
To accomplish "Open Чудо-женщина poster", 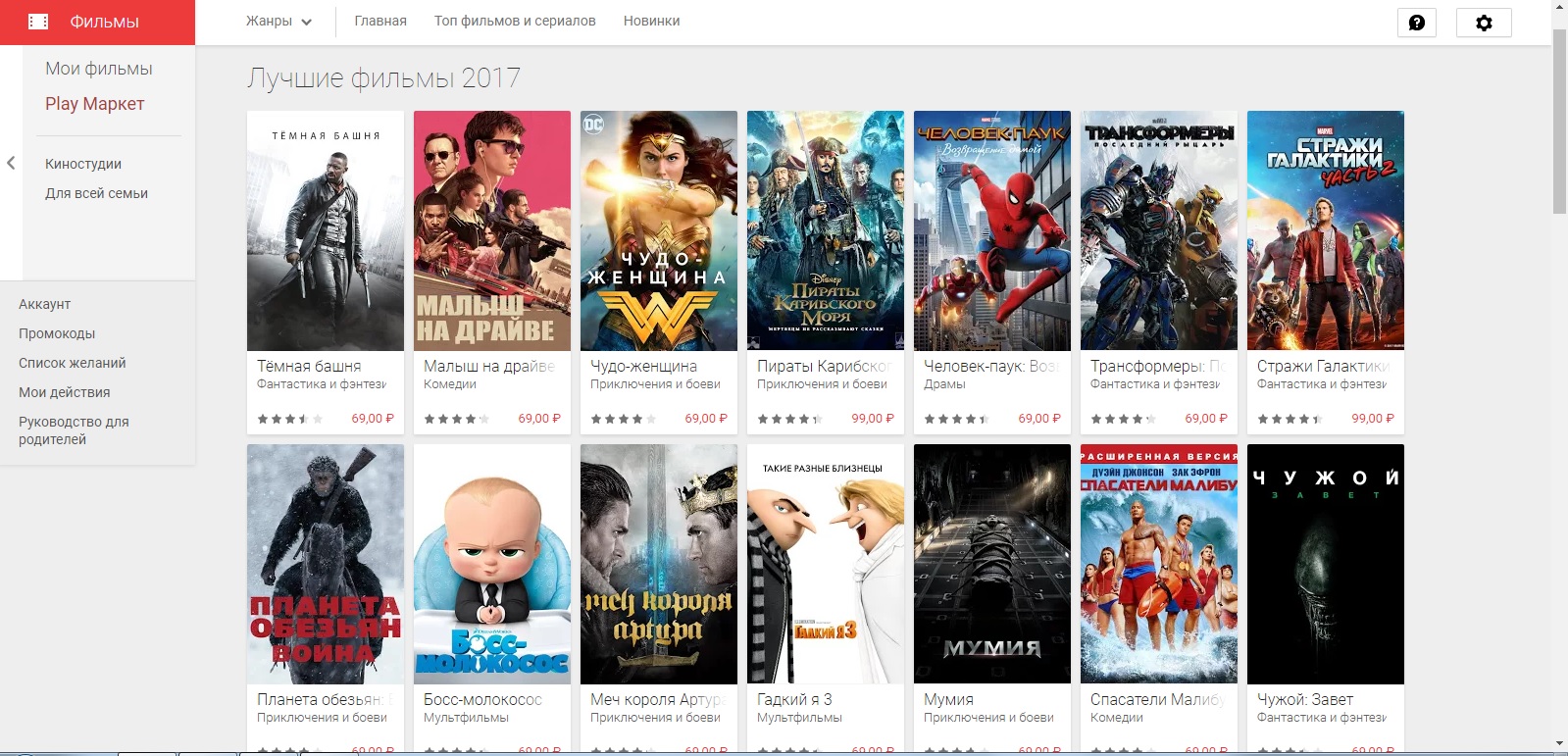I will point(659,230).
